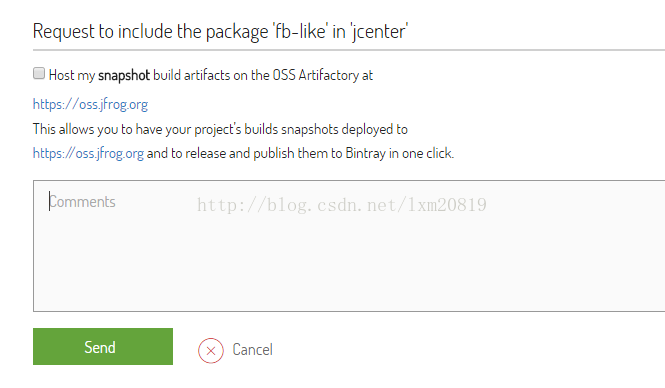Viewport: 665px width, 388px height.
Task: Open the standalone https://oss.jfrog.org link under checkbox
Action: click(90, 104)
